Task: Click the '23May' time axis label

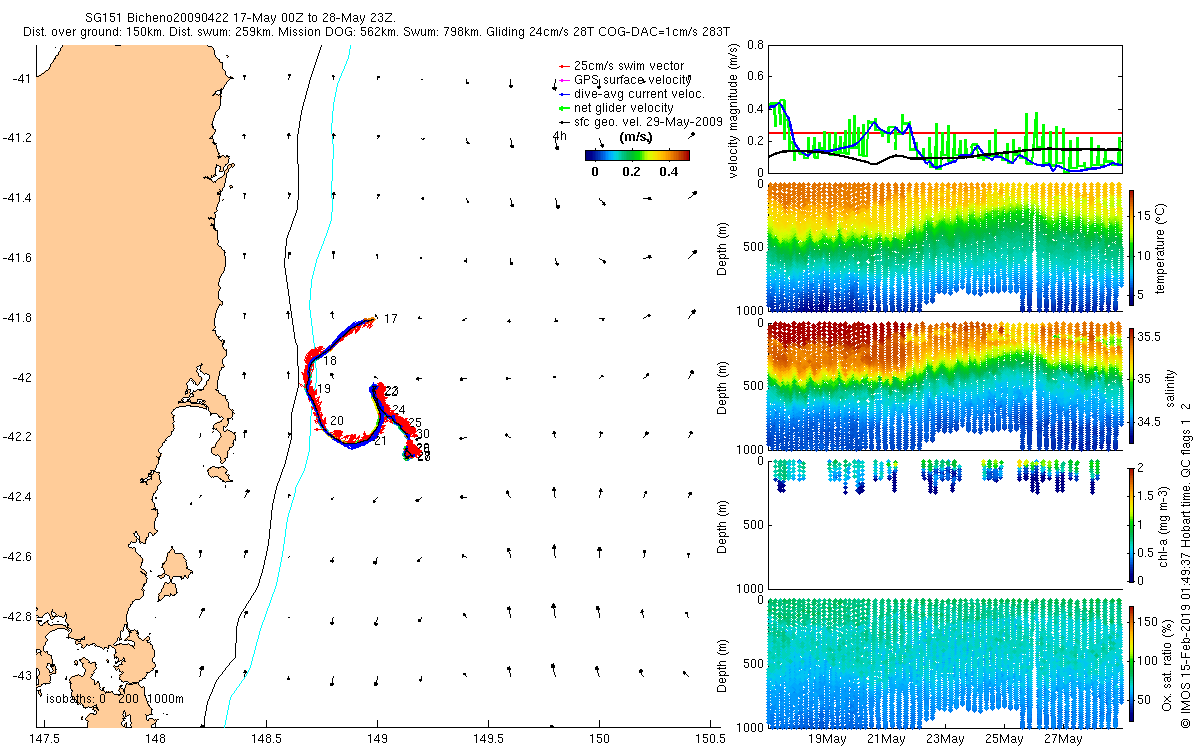Action: tap(945, 740)
